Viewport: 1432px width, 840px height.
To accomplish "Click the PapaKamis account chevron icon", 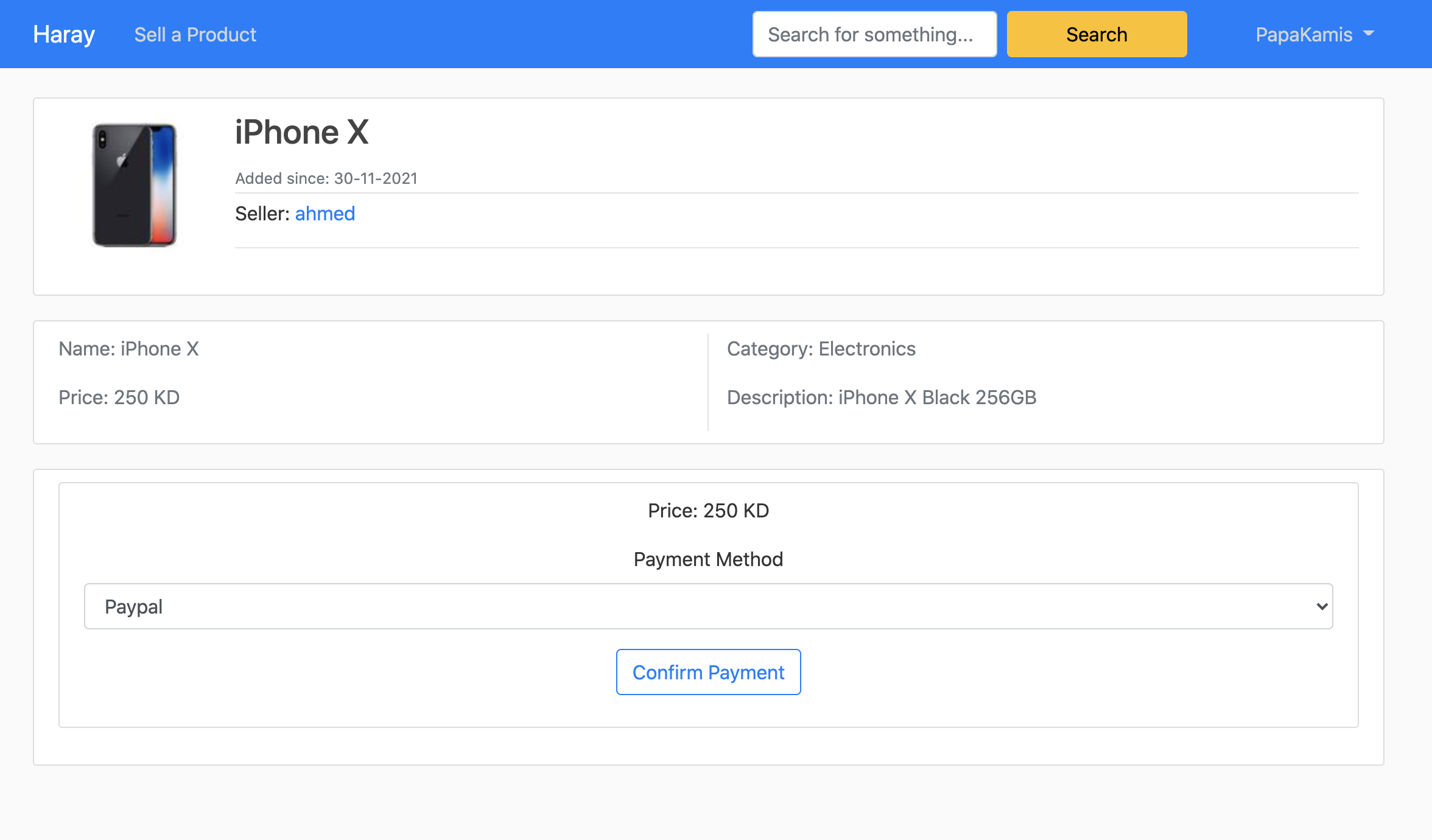I will click(x=1369, y=35).
